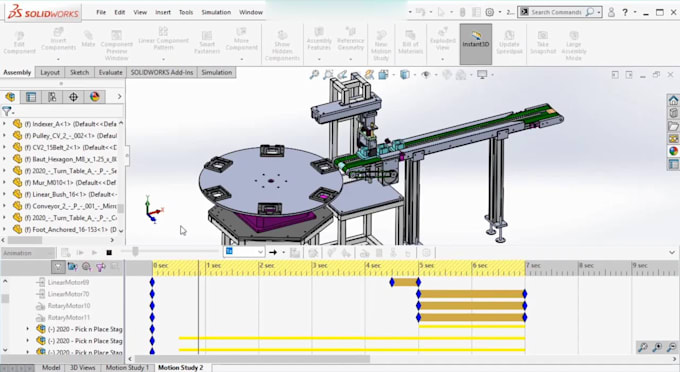This screenshot has width=680, height=372.
Task: Open the DisplayManager color-ball tab
Action: click(95, 97)
